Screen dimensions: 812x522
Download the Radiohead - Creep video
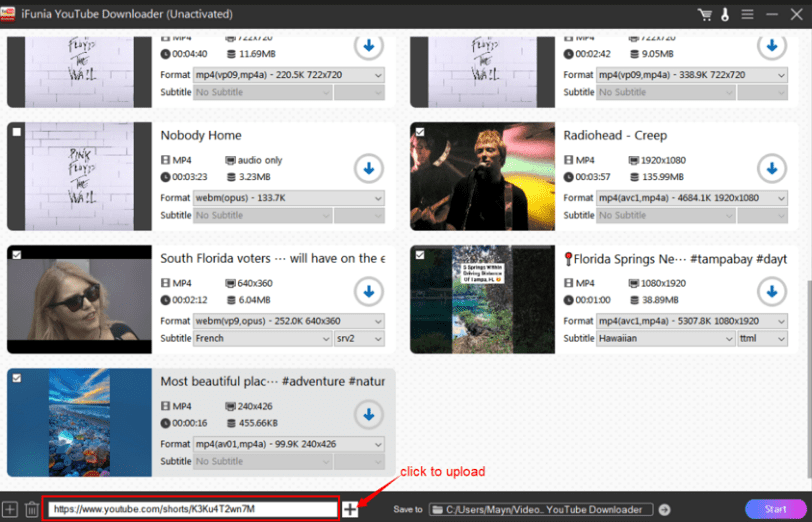click(x=771, y=168)
